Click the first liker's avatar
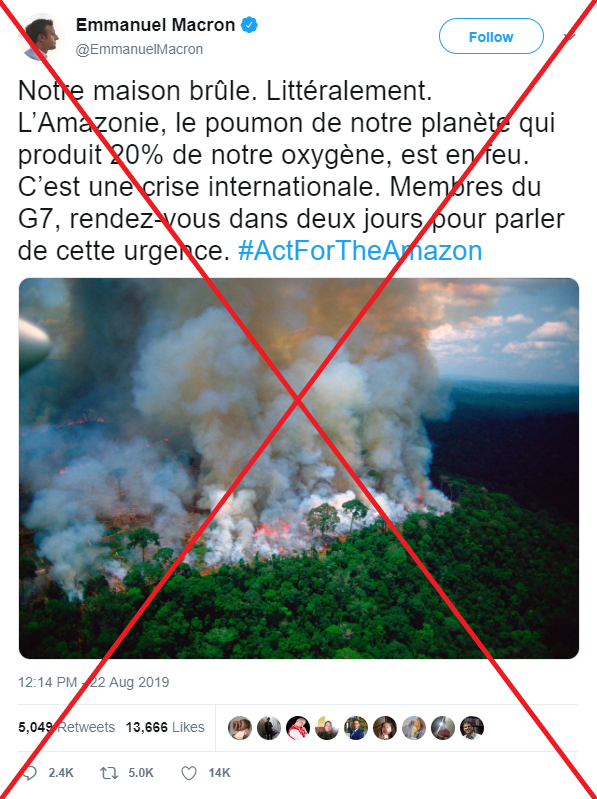 click(x=240, y=728)
